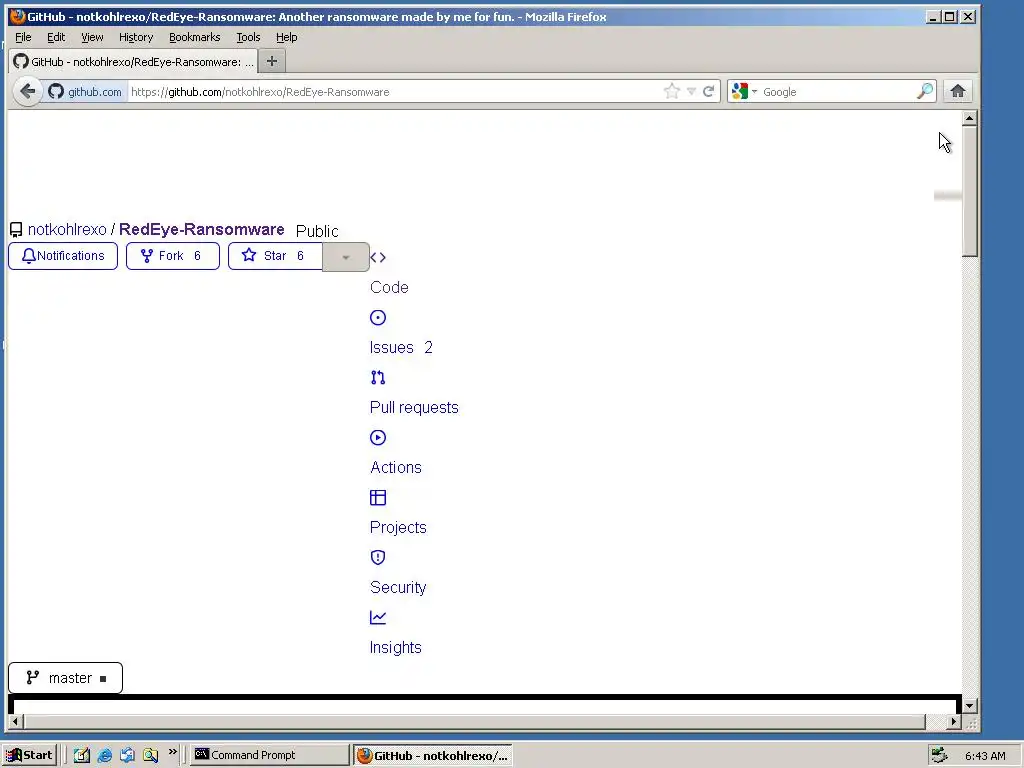Click the vertical scrollbar thumb
Screen dimensions: 1024x768
pos(970,192)
